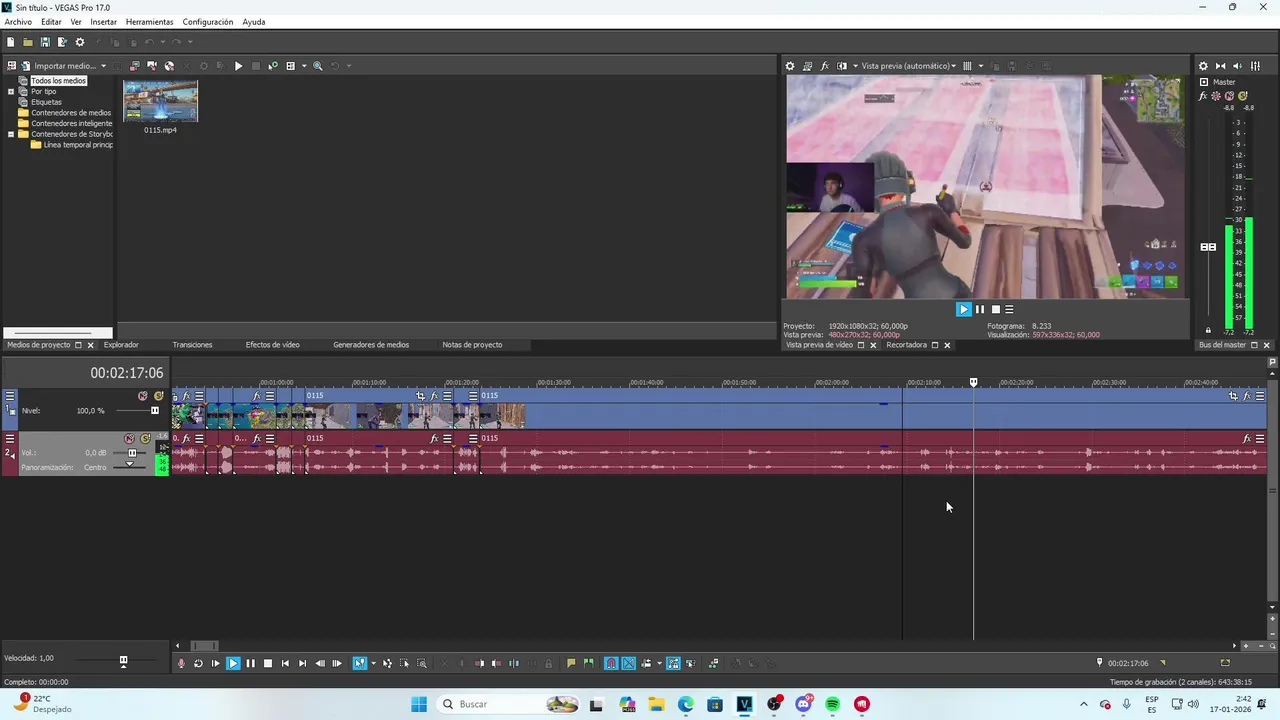Go to end of project in transport bar
1280x720 pixels.
click(x=302, y=663)
